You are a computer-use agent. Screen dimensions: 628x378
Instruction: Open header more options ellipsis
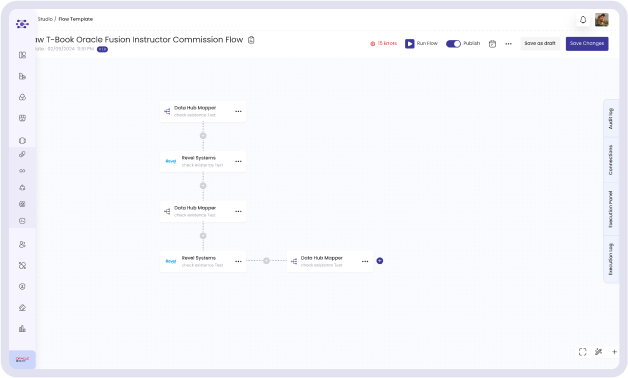pos(508,44)
